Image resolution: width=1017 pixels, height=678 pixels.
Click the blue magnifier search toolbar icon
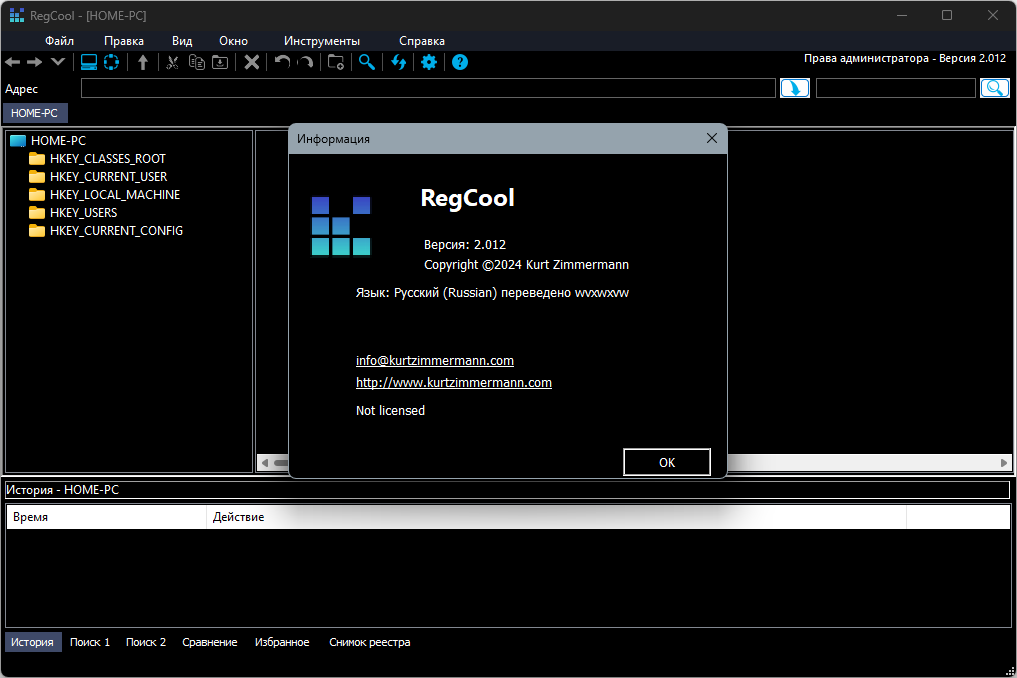pos(367,62)
